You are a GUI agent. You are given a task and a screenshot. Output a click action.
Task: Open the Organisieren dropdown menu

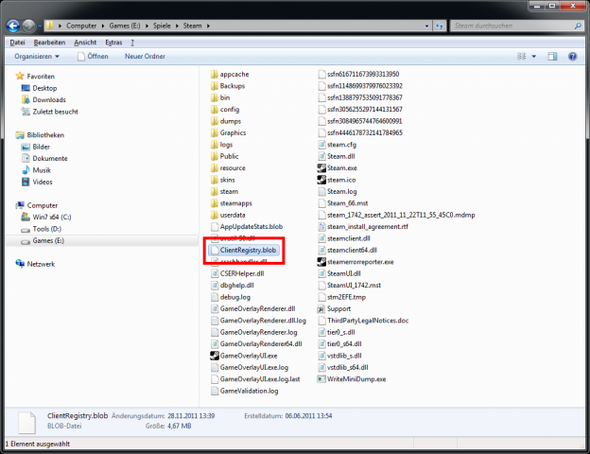tap(36, 56)
